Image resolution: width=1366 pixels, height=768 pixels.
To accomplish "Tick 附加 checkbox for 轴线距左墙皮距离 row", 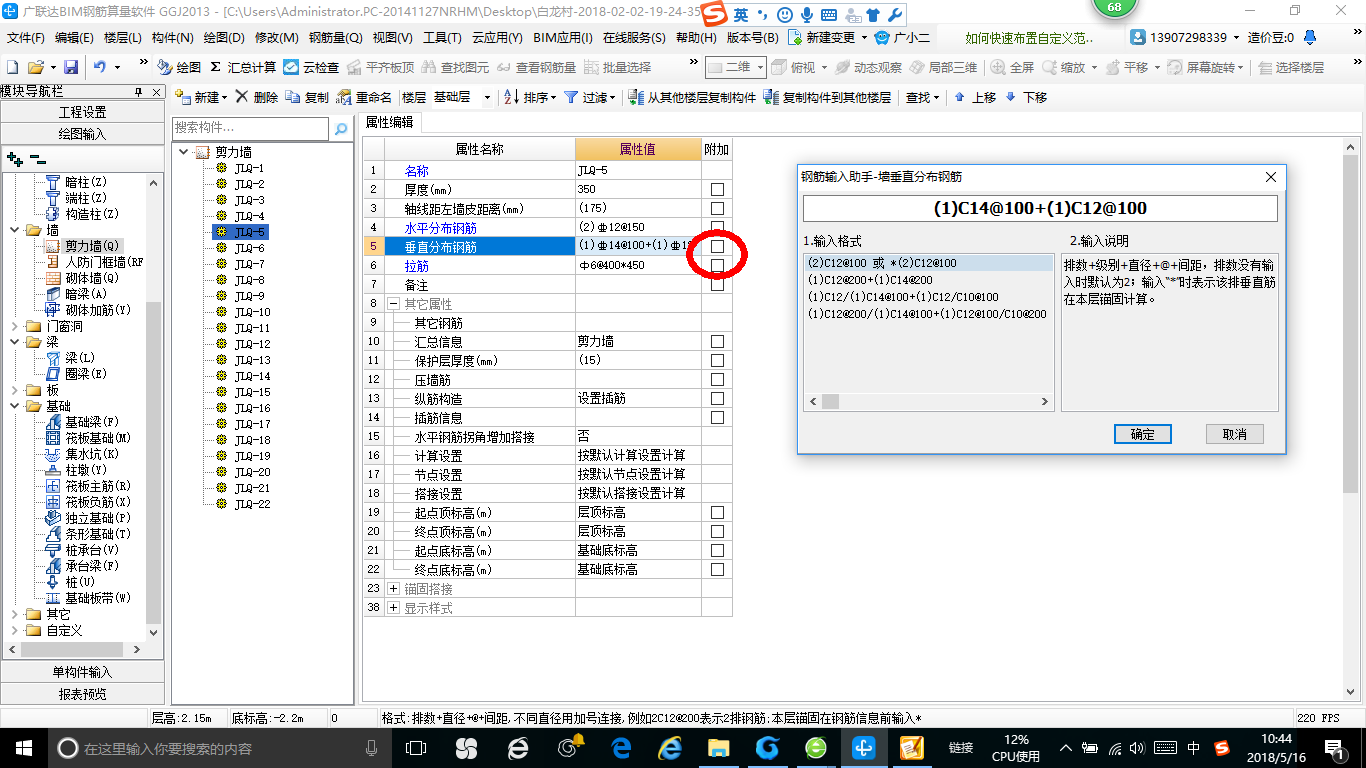I will click(717, 208).
